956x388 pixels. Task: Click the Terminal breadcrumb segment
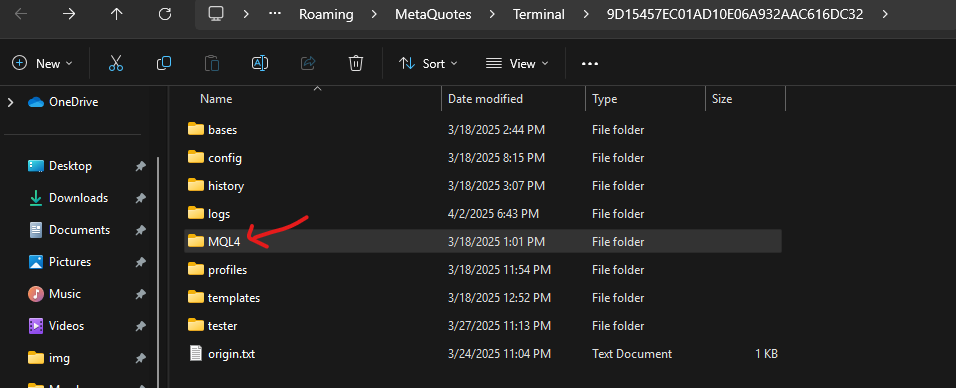pyautogui.click(x=538, y=15)
